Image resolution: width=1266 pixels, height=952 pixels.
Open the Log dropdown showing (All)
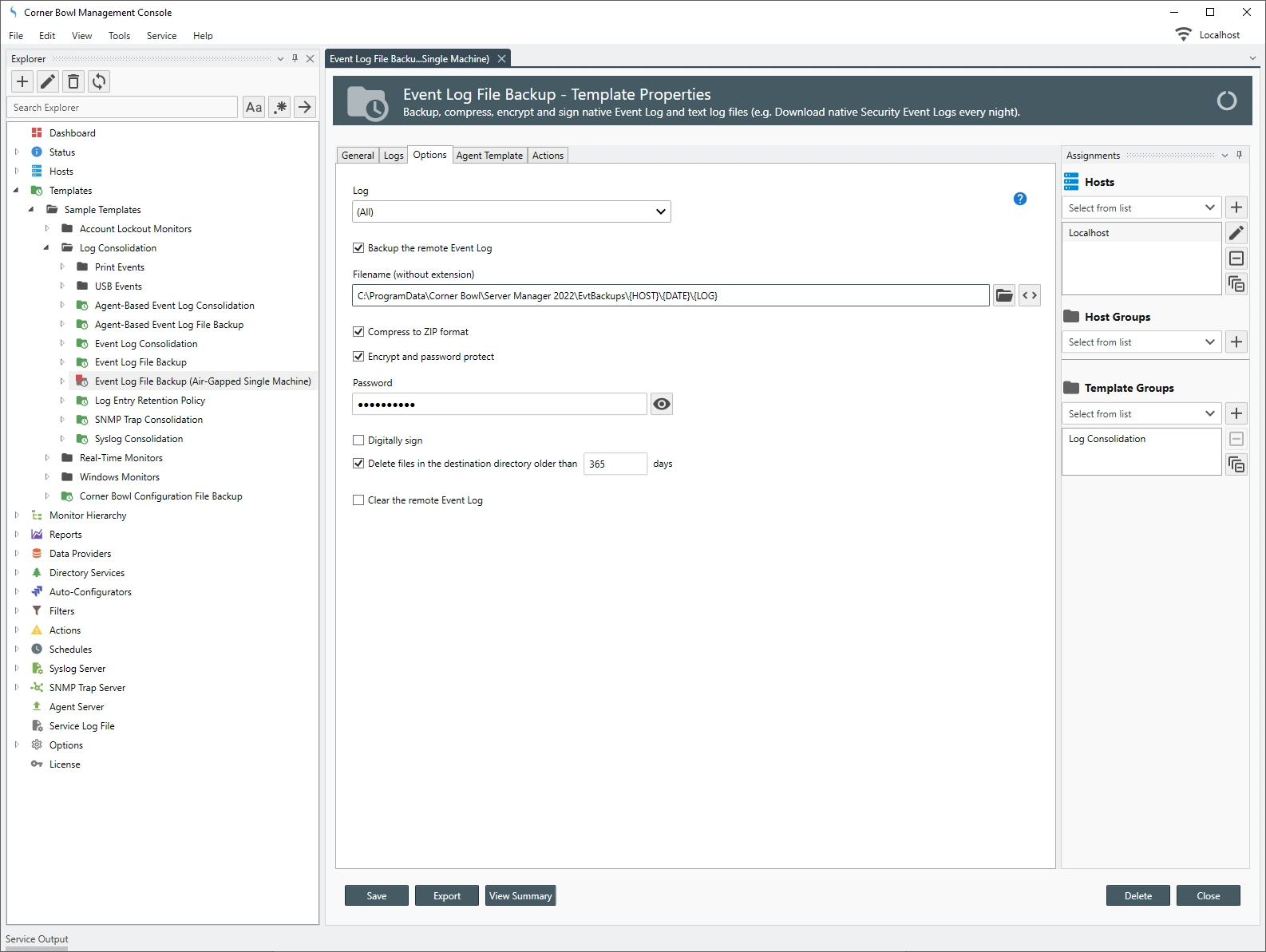click(511, 212)
